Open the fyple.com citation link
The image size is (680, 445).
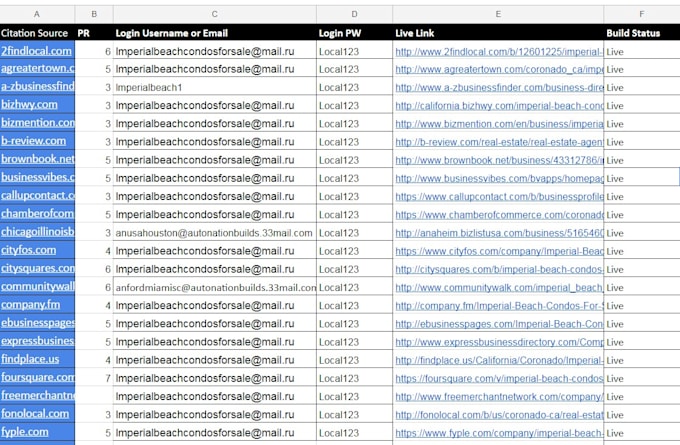pyautogui.click(x=25, y=432)
